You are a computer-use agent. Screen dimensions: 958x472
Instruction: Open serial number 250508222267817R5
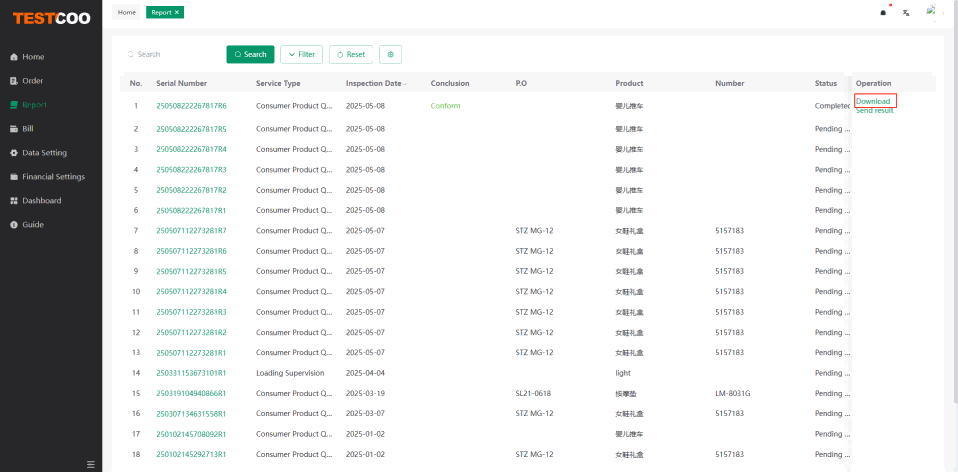[191, 129]
